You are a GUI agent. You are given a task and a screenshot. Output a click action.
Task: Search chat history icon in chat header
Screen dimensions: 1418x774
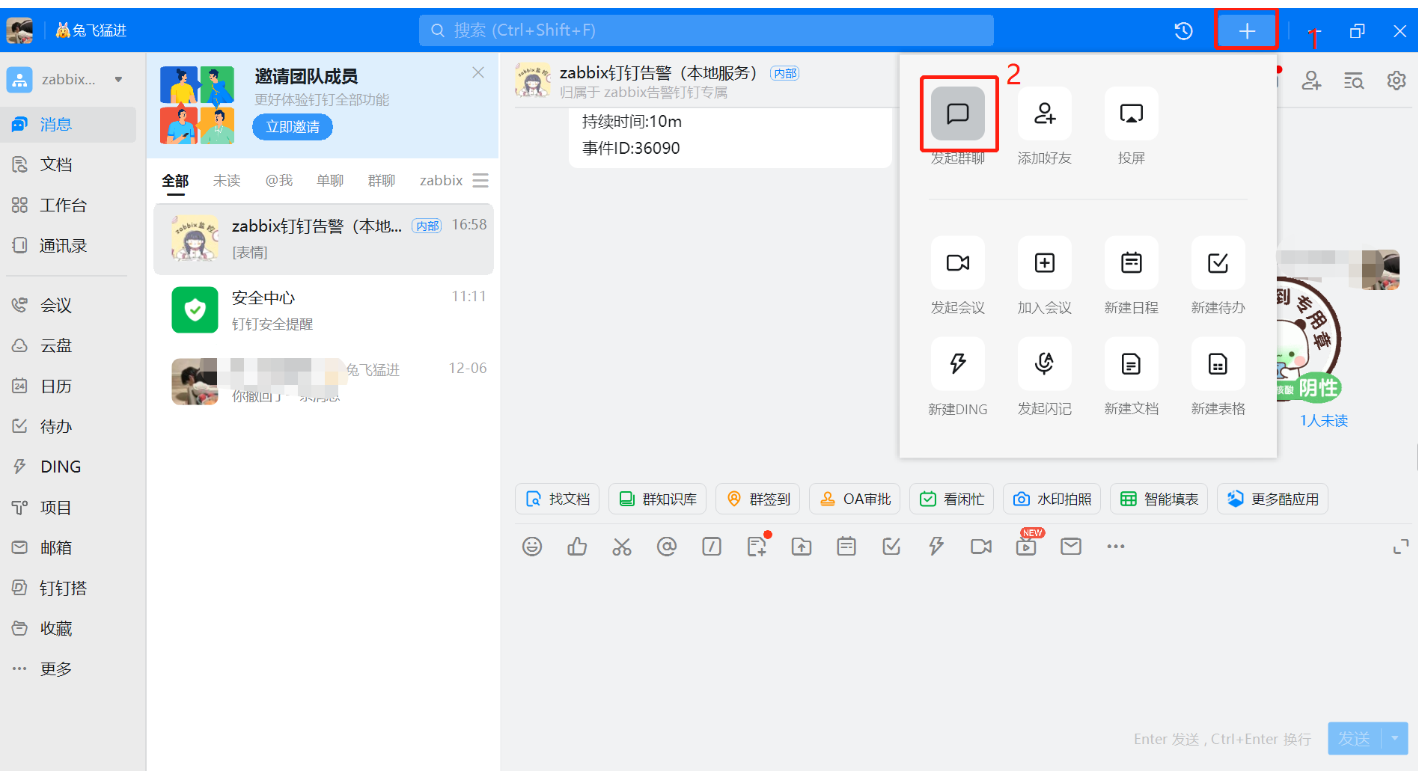pos(1354,81)
